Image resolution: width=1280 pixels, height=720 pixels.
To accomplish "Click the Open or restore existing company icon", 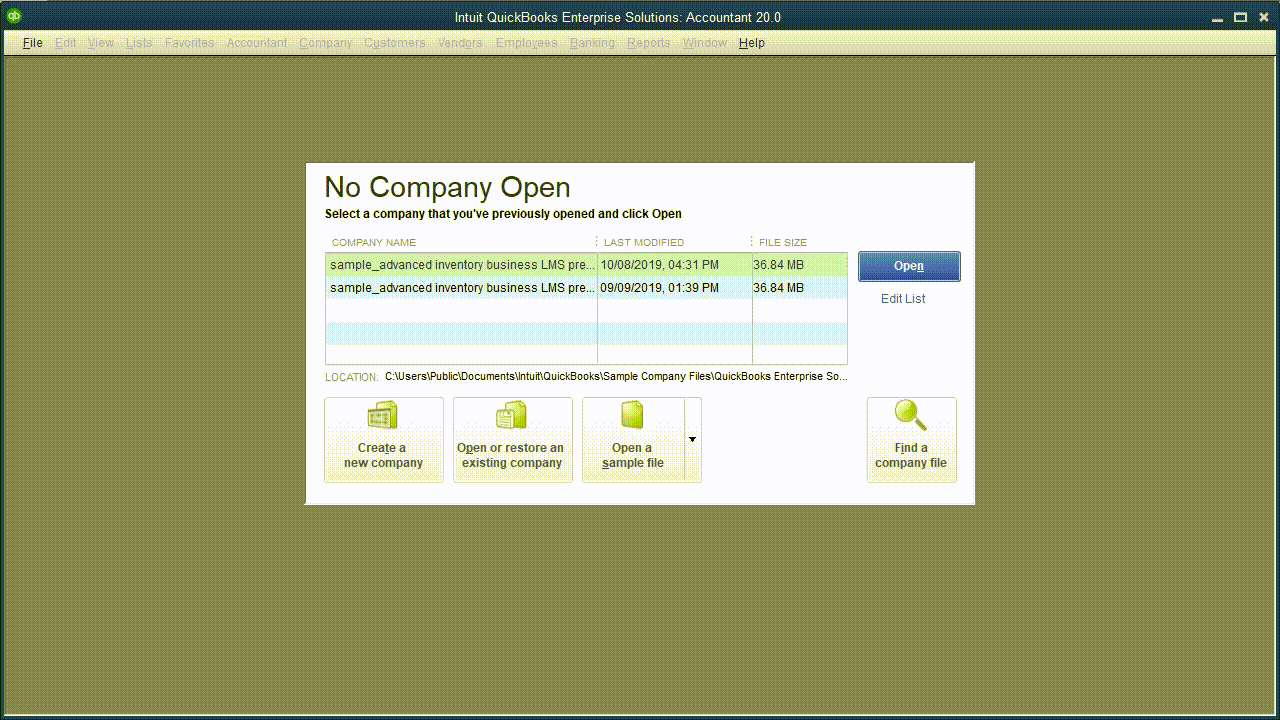I will (512, 415).
